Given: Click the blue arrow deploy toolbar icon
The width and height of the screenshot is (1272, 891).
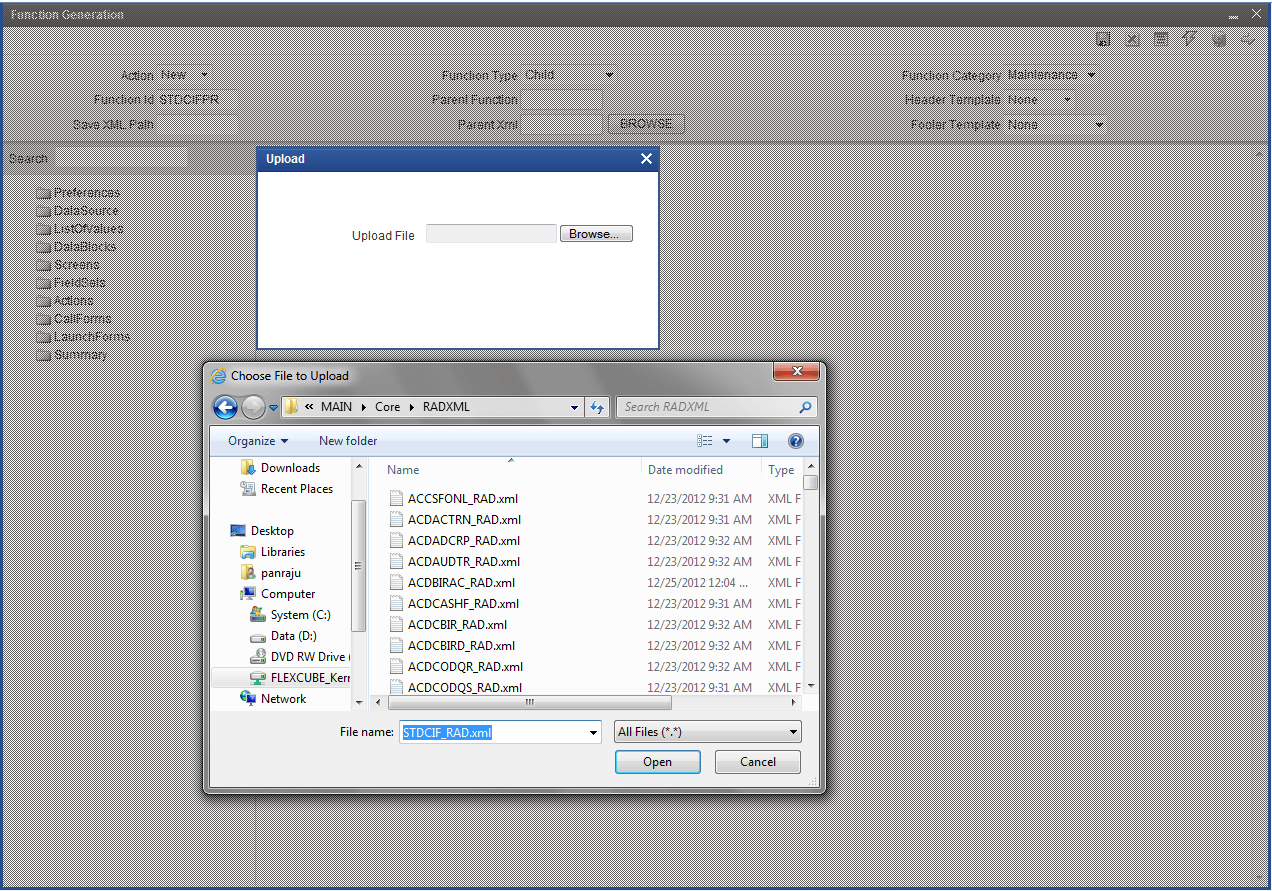Looking at the screenshot, I should [x=1219, y=40].
